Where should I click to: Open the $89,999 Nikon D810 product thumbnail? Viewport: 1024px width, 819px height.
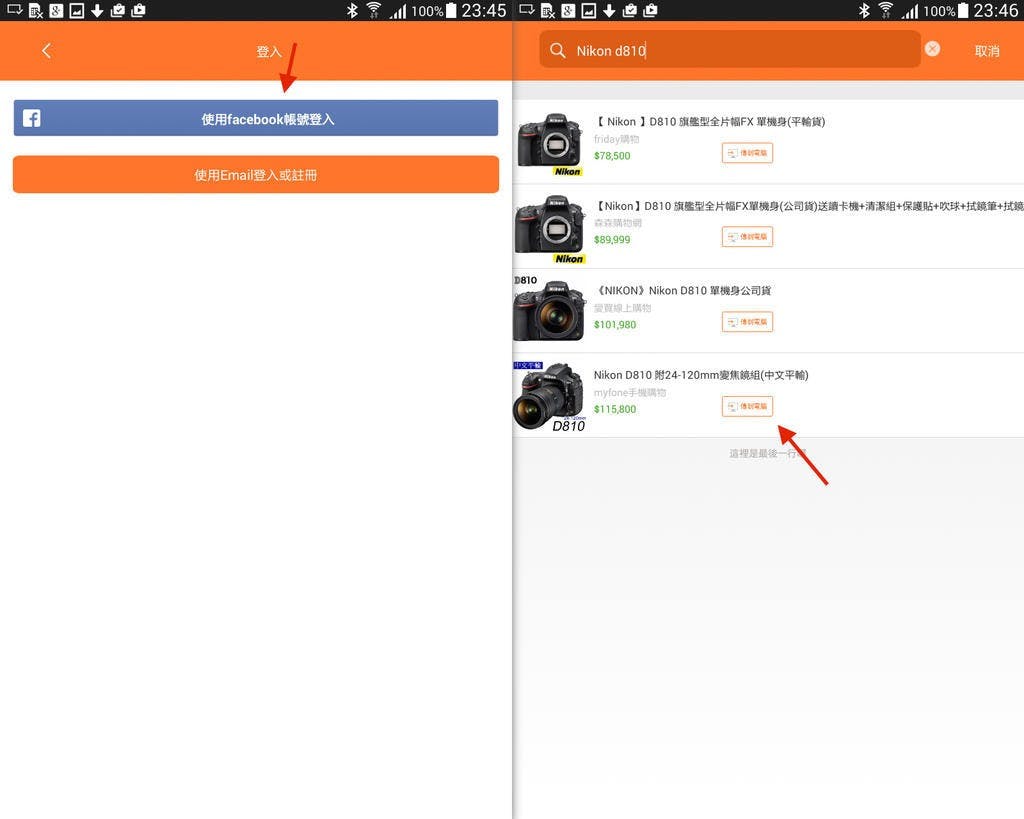(x=550, y=229)
